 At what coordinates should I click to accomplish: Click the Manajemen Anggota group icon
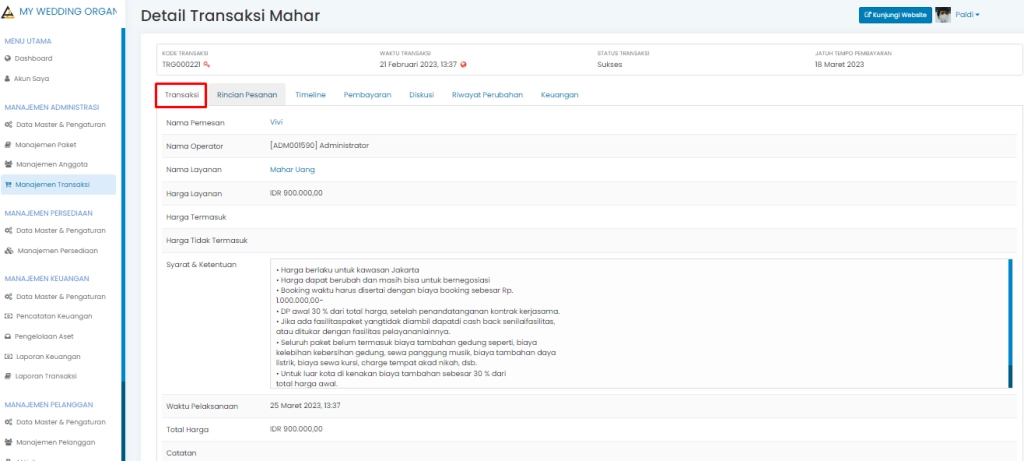click(8, 164)
